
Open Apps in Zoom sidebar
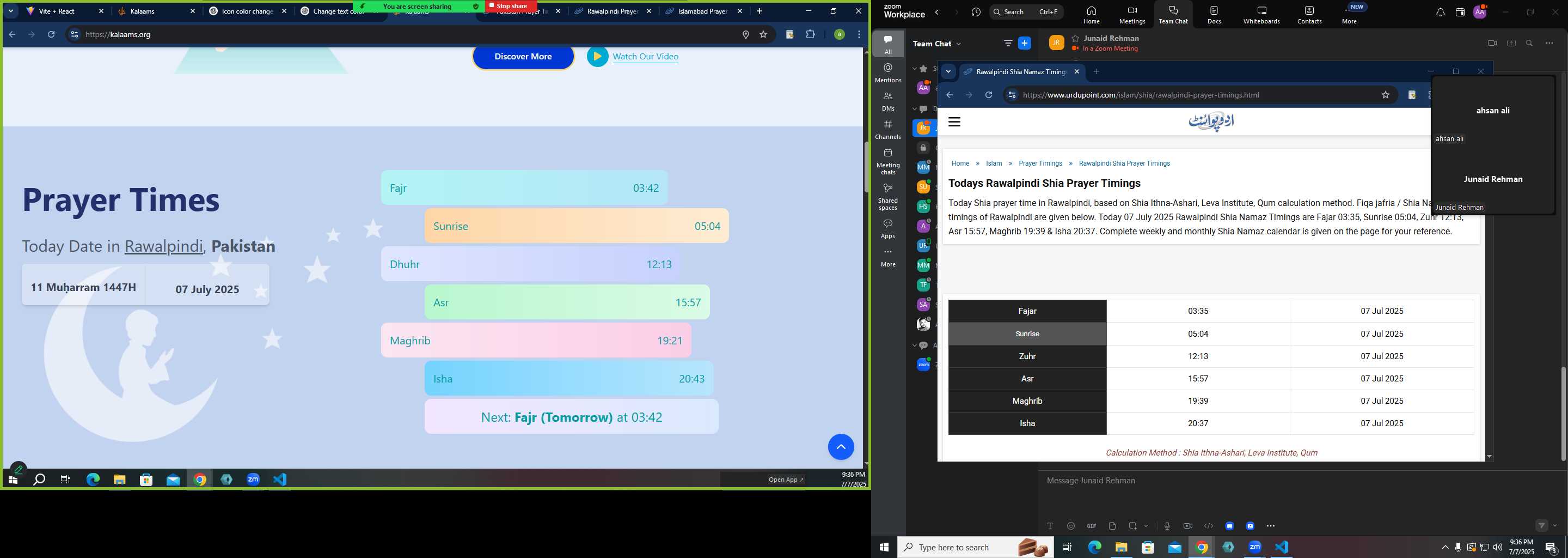coord(888,229)
